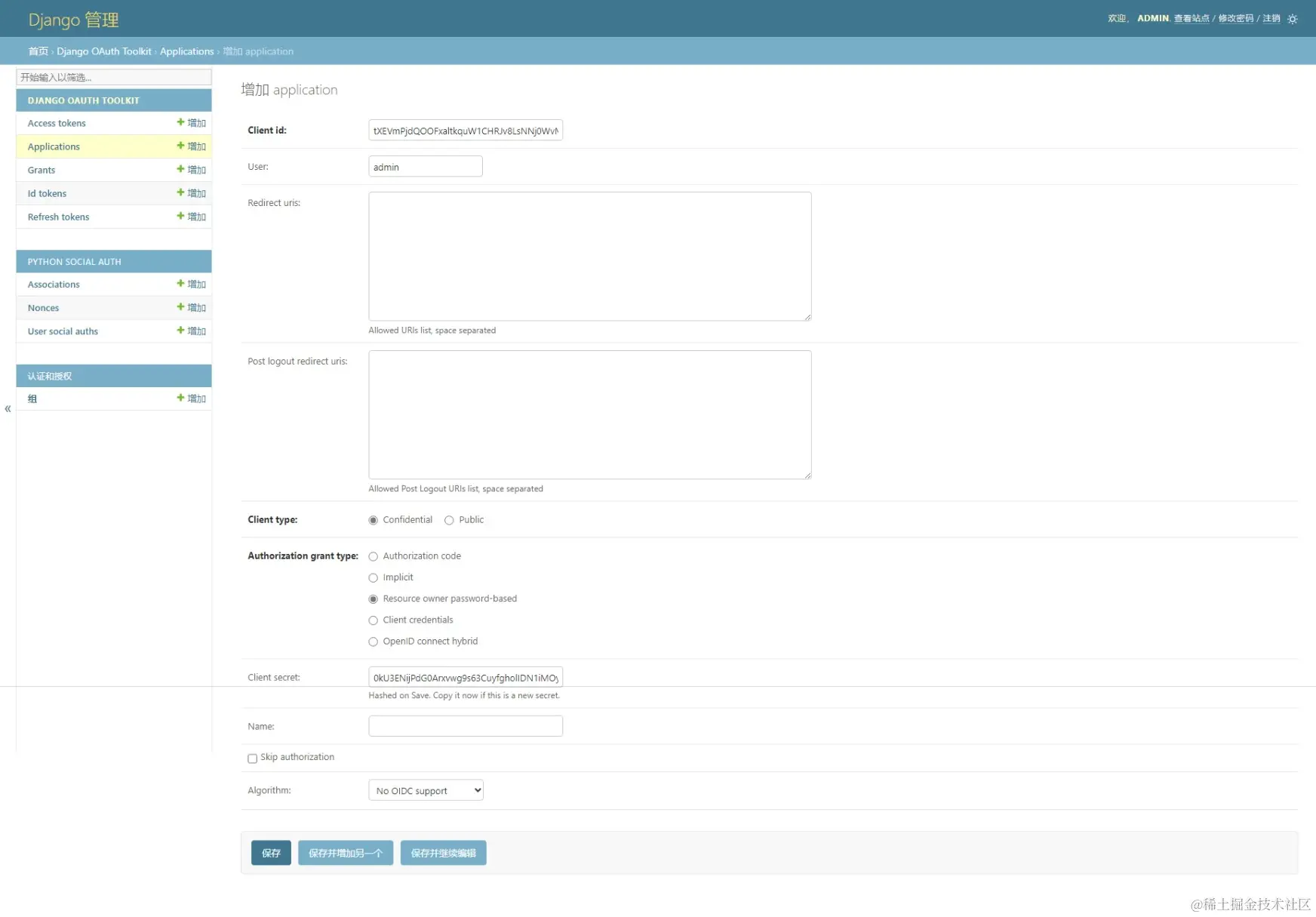The width and height of the screenshot is (1316, 917).
Task: Click the add link next to 组
Action: [x=192, y=398]
